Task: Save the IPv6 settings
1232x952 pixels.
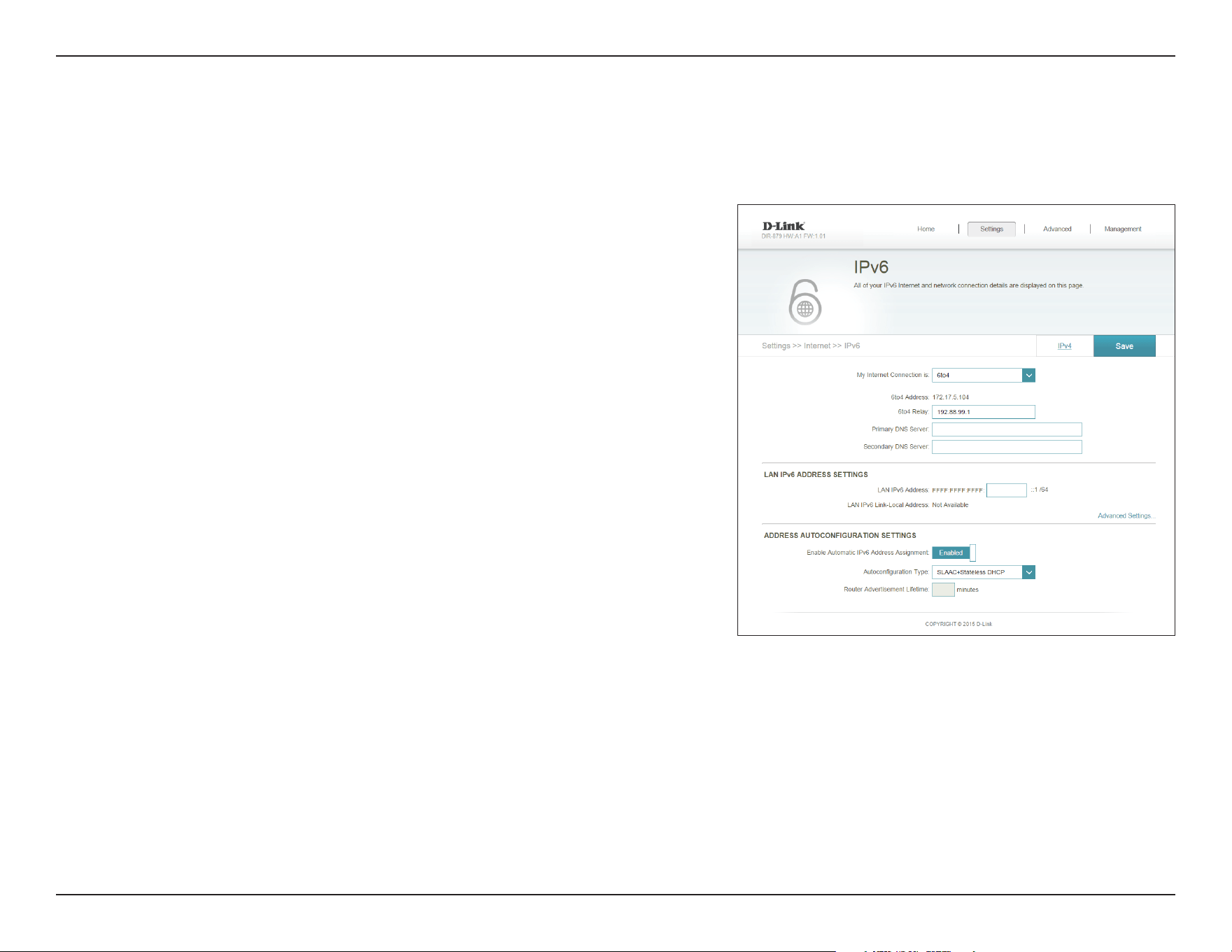Action: pos(1124,346)
